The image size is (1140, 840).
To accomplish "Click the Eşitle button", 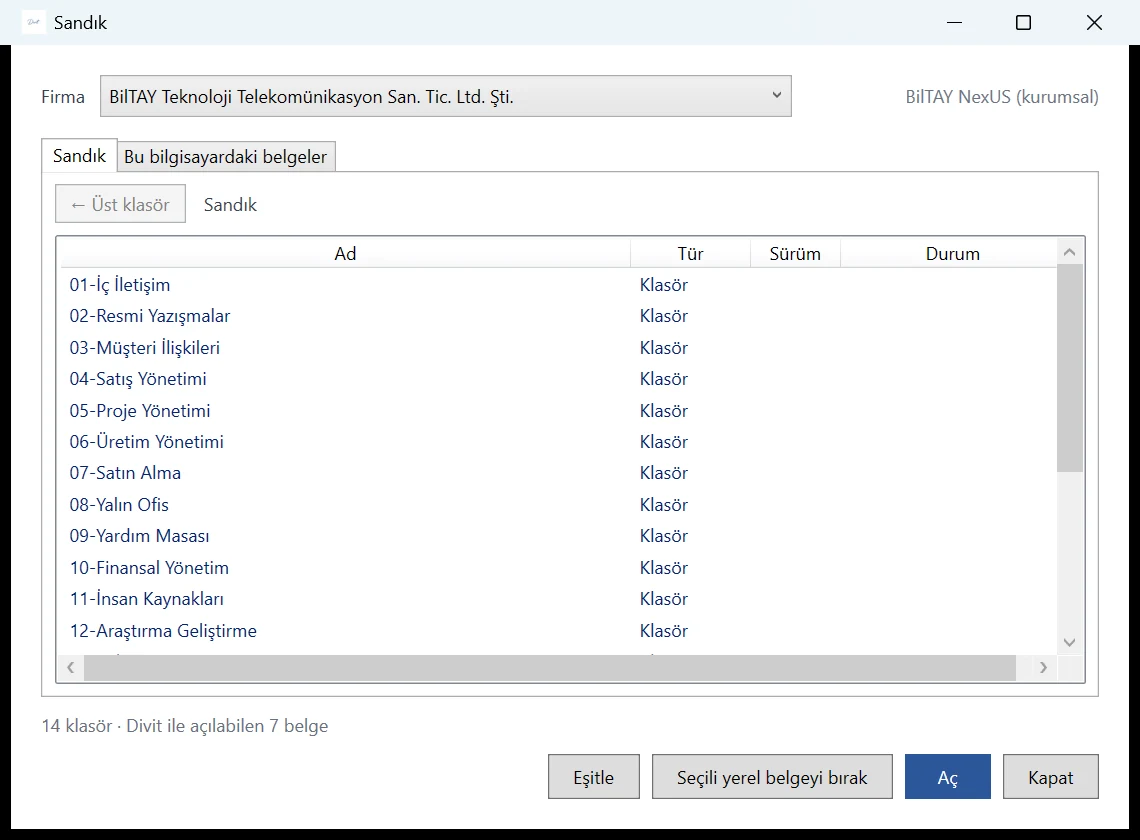I will [594, 777].
